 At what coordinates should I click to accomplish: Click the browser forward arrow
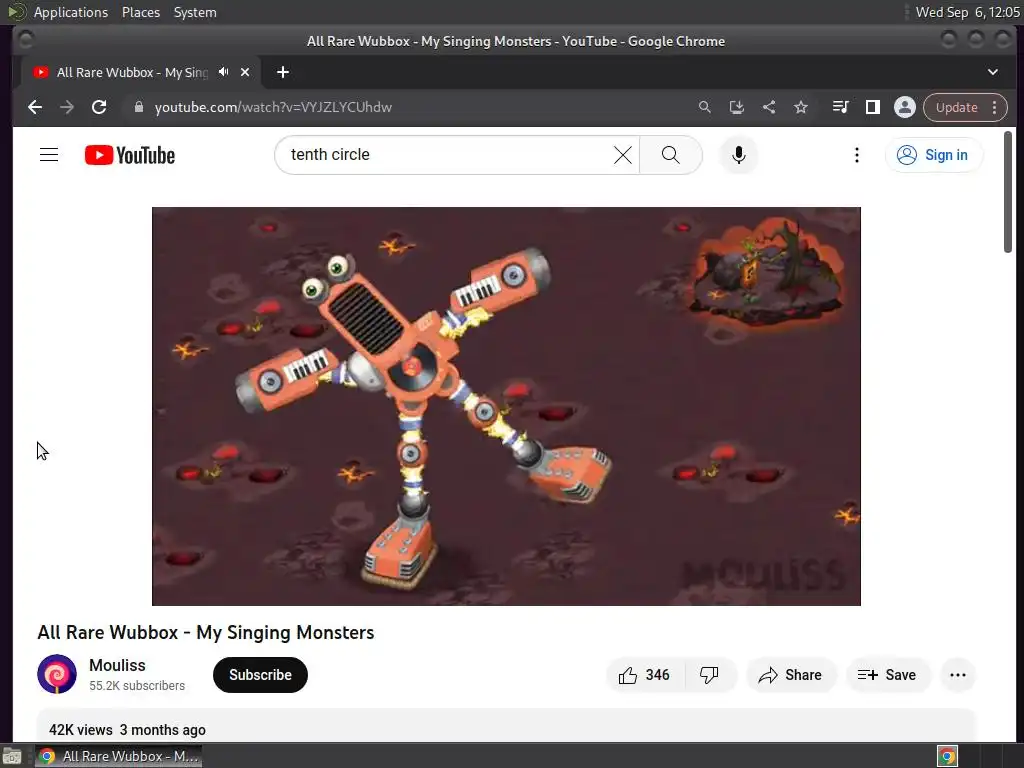[x=67, y=107]
